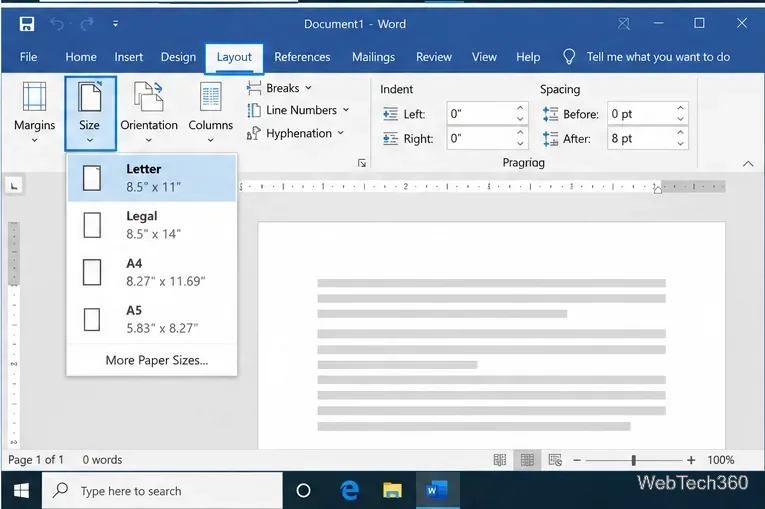
Task: Click the Tell me lightbulb icon
Action: [569, 57]
